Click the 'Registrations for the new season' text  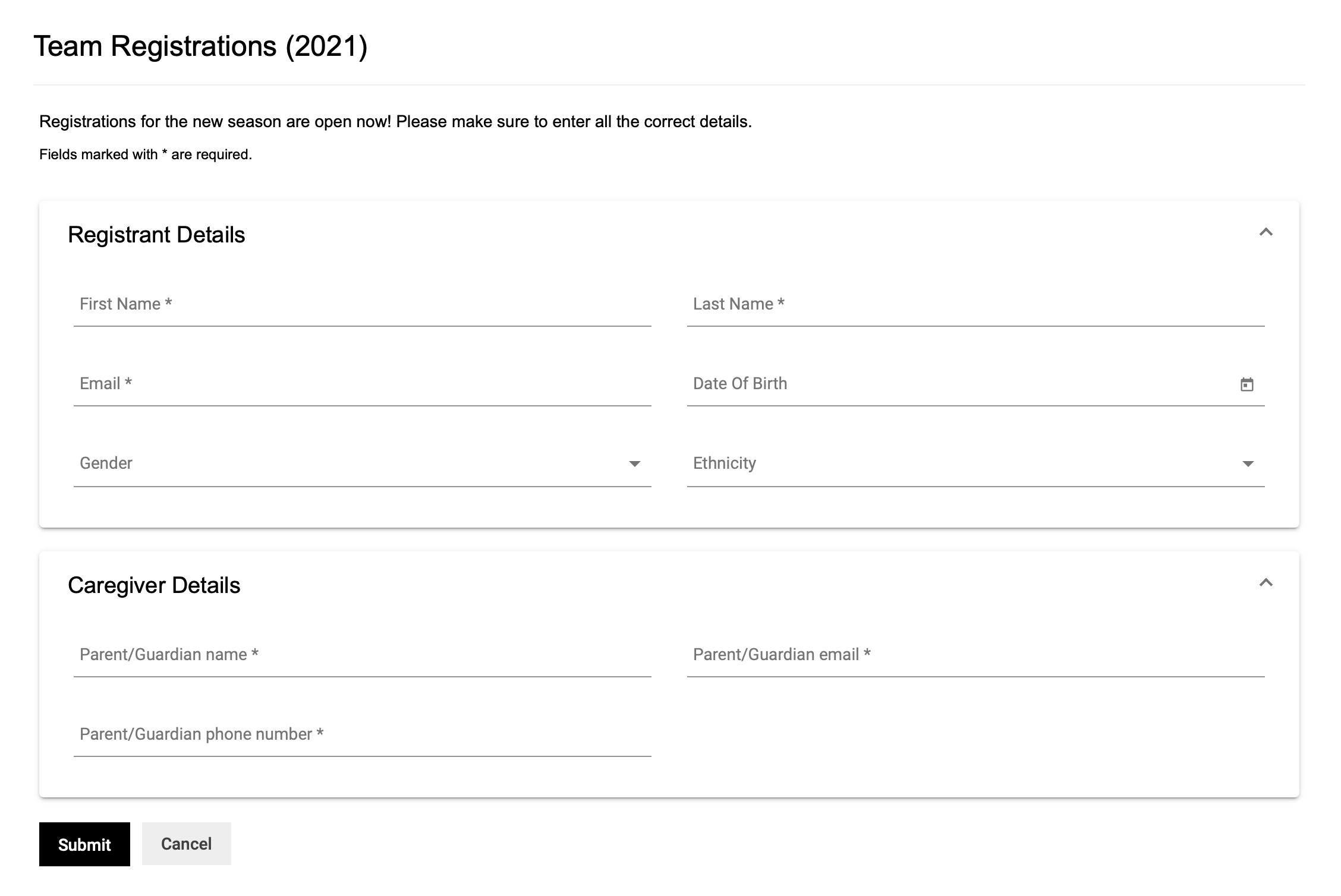point(395,122)
